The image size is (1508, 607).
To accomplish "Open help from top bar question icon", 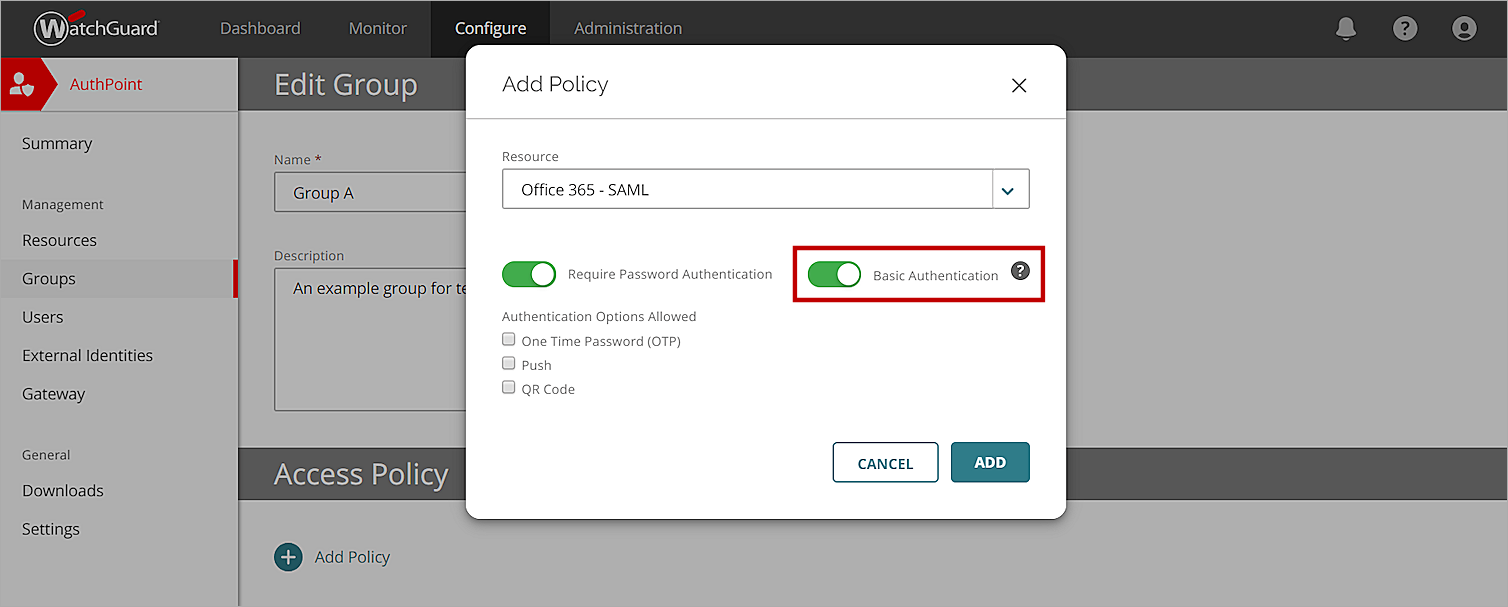I will tap(1405, 28).
